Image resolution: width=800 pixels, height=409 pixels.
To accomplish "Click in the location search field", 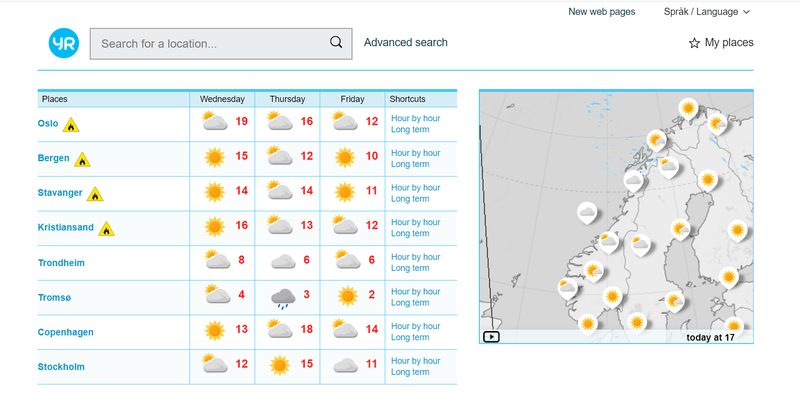I will tap(221, 44).
